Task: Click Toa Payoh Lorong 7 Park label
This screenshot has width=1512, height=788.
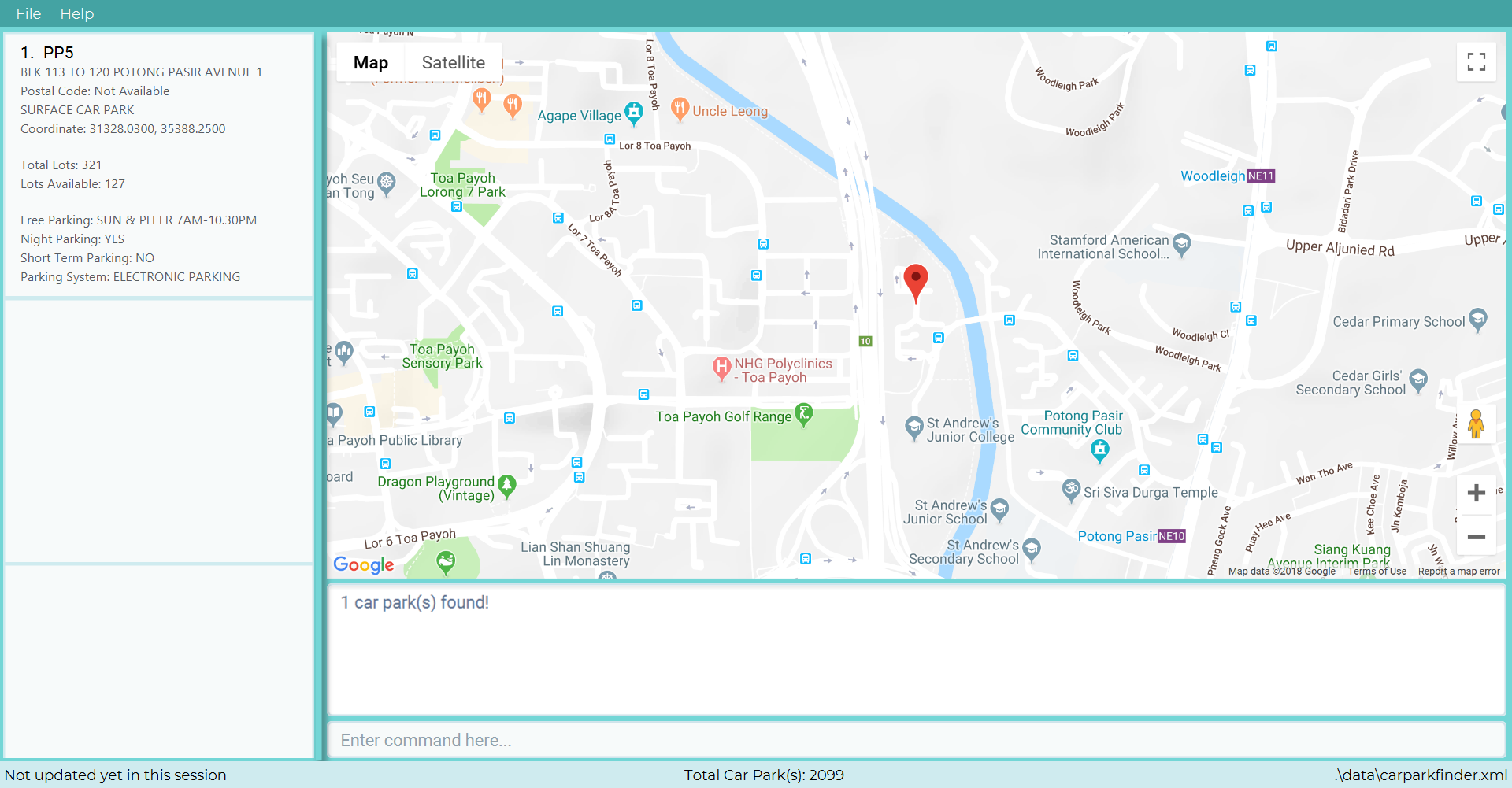Action: pos(462,185)
